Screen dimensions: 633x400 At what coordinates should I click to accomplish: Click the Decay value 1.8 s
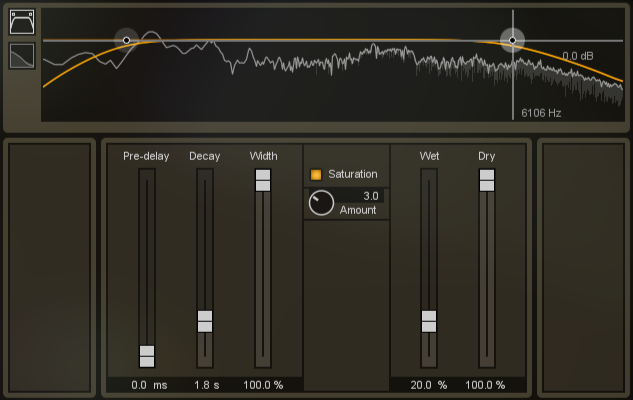click(207, 385)
